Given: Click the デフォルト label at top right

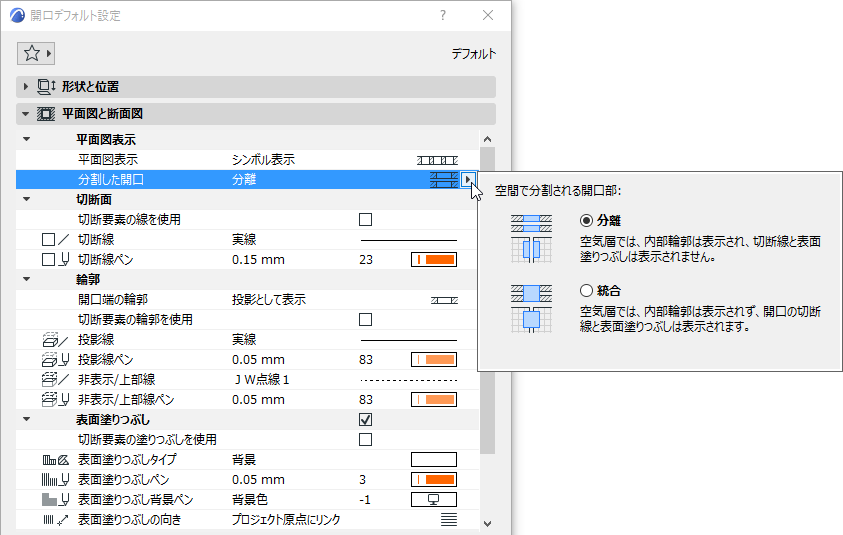Looking at the screenshot, I should tap(474, 54).
